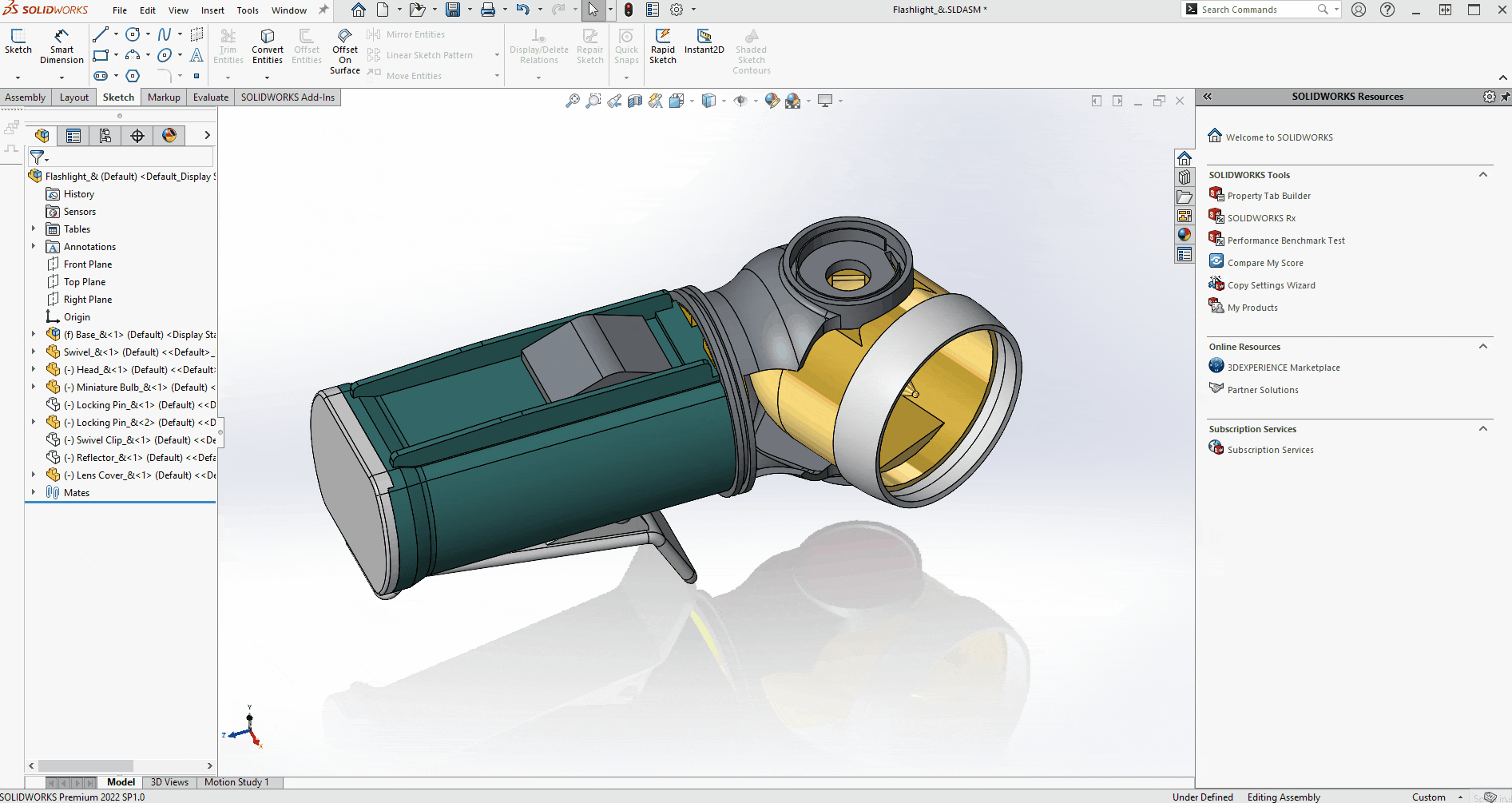Select the Smart Dimension tool
Screen dimensions: 1512x803
tap(62, 46)
